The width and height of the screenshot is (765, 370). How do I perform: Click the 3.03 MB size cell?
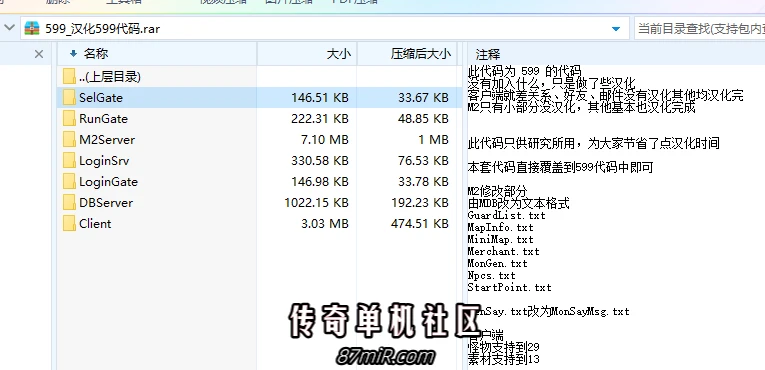pyautogui.click(x=325, y=224)
